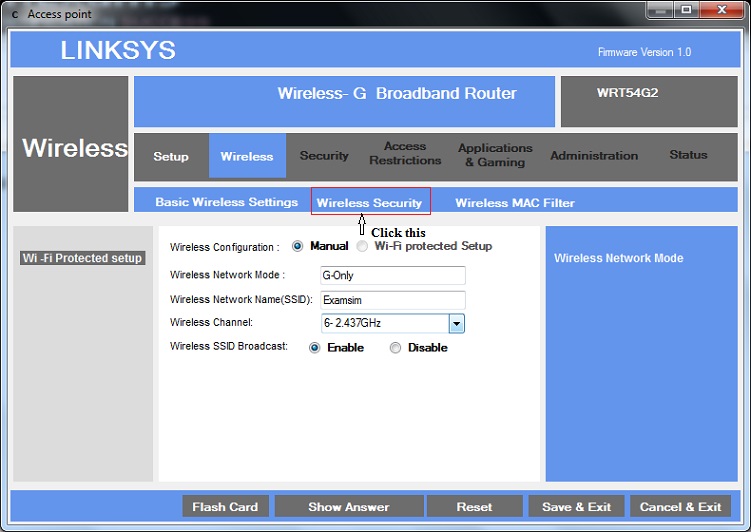Screen dimensions: 751x532
Task: Click the LINKSYS logo text
Action: click(118, 50)
